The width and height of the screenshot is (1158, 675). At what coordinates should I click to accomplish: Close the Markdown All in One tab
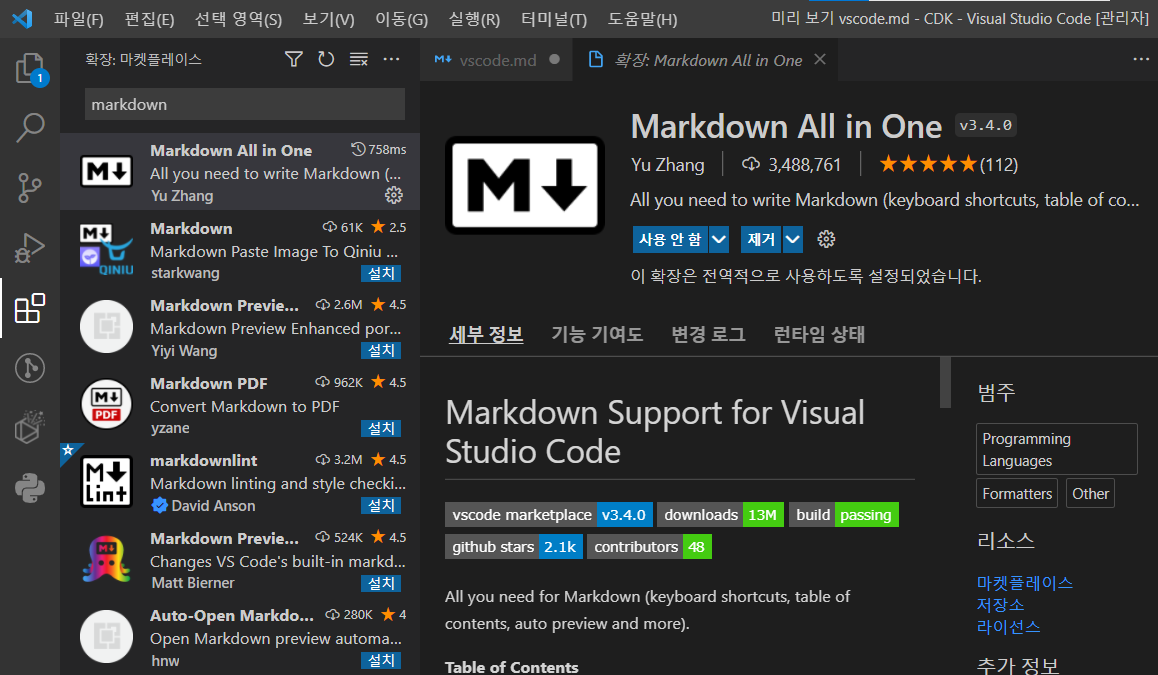coord(820,59)
